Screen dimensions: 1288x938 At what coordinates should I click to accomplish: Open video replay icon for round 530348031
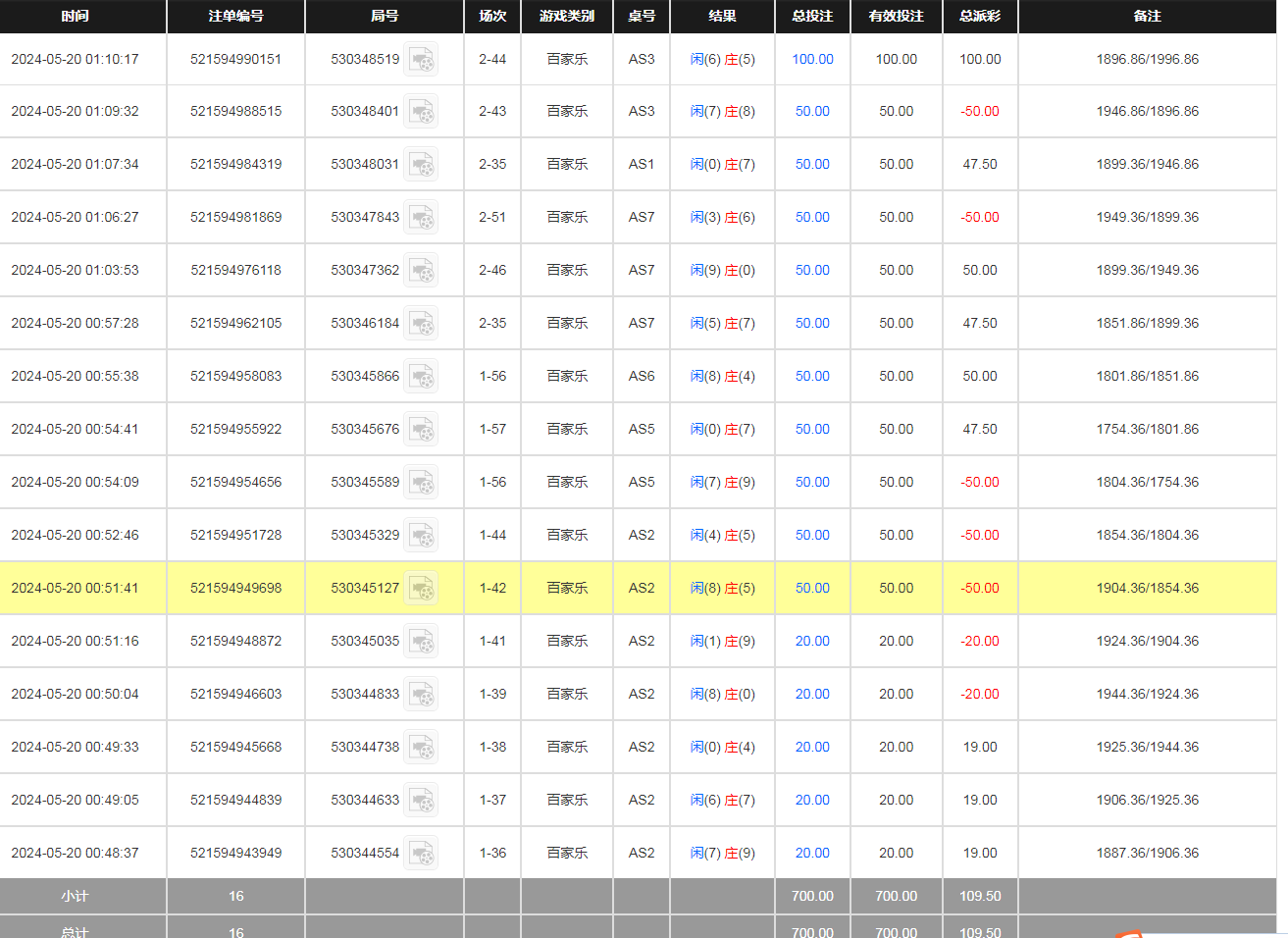click(x=422, y=165)
